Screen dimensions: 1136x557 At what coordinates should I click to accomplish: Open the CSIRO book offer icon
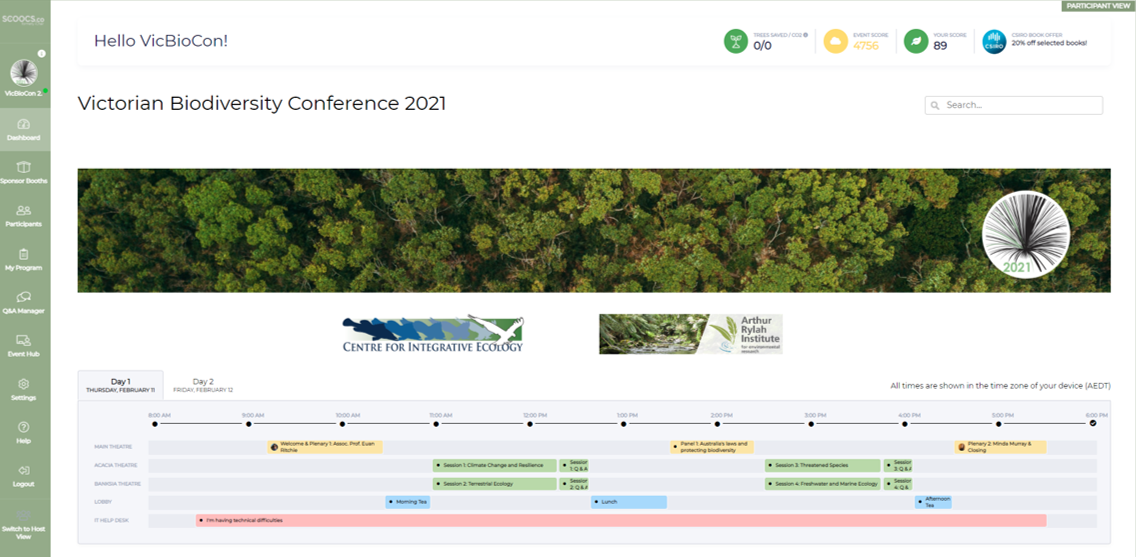(994, 41)
